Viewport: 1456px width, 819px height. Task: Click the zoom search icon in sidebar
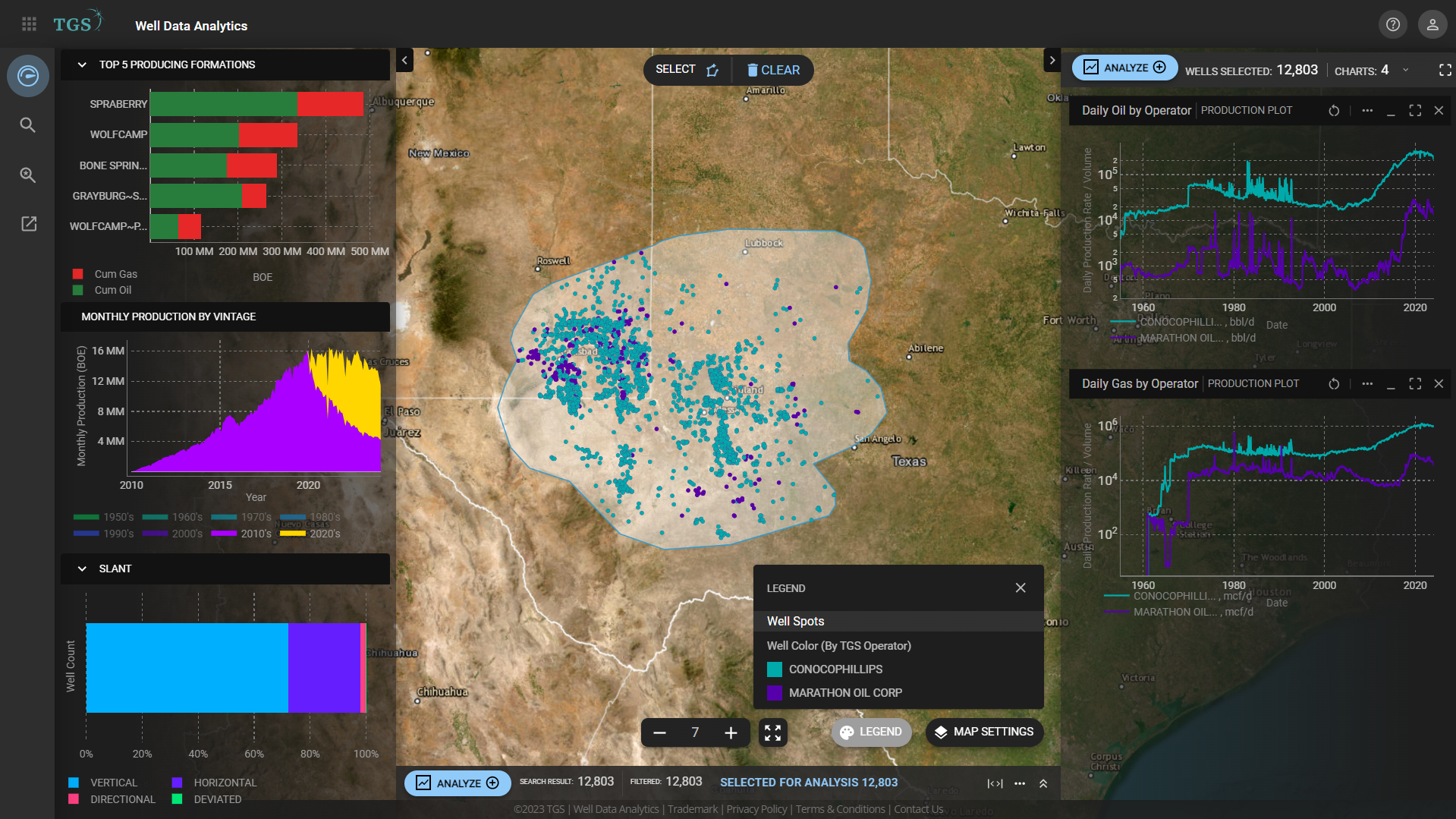point(28,175)
